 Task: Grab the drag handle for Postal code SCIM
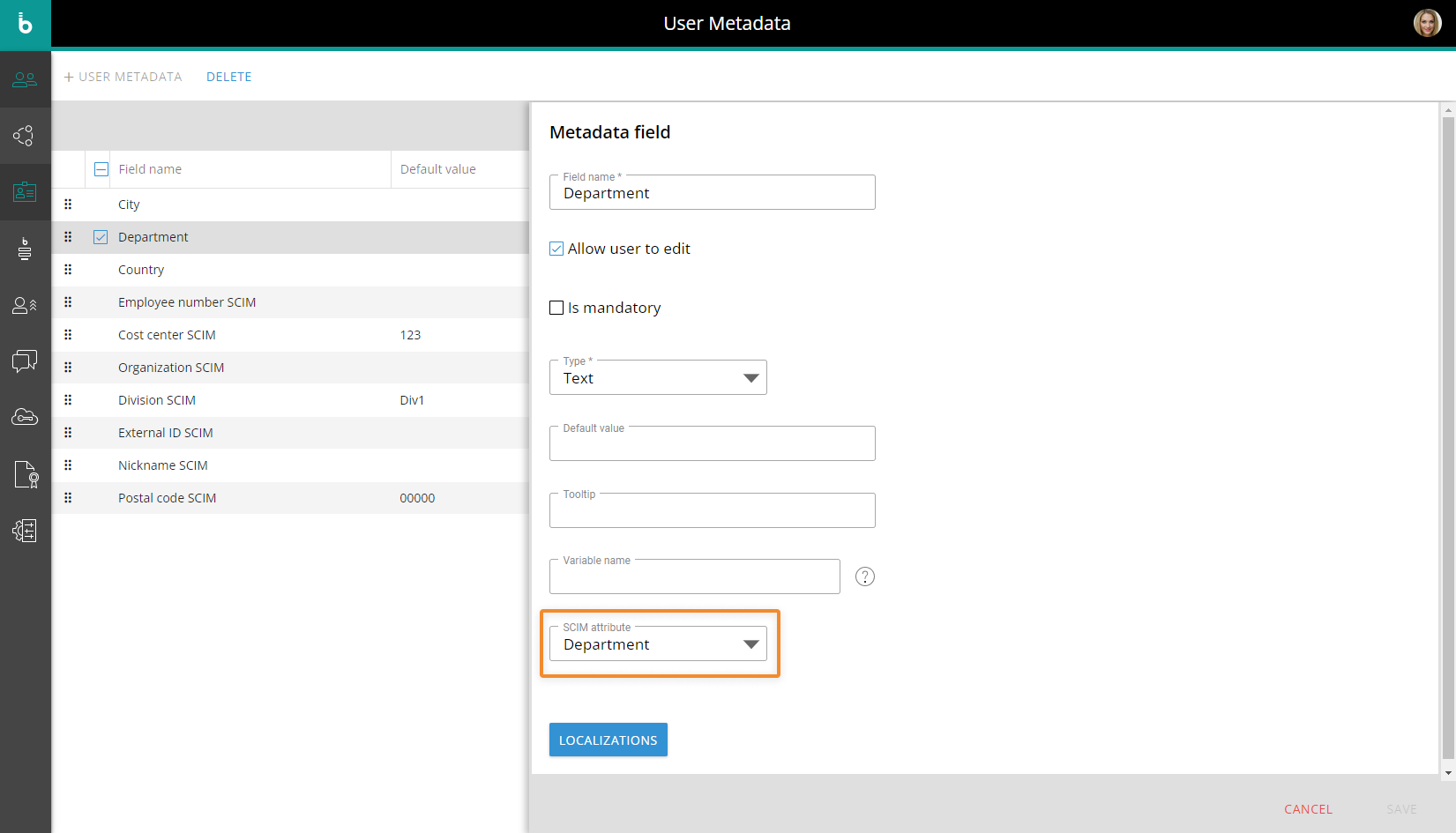(68, 498)
